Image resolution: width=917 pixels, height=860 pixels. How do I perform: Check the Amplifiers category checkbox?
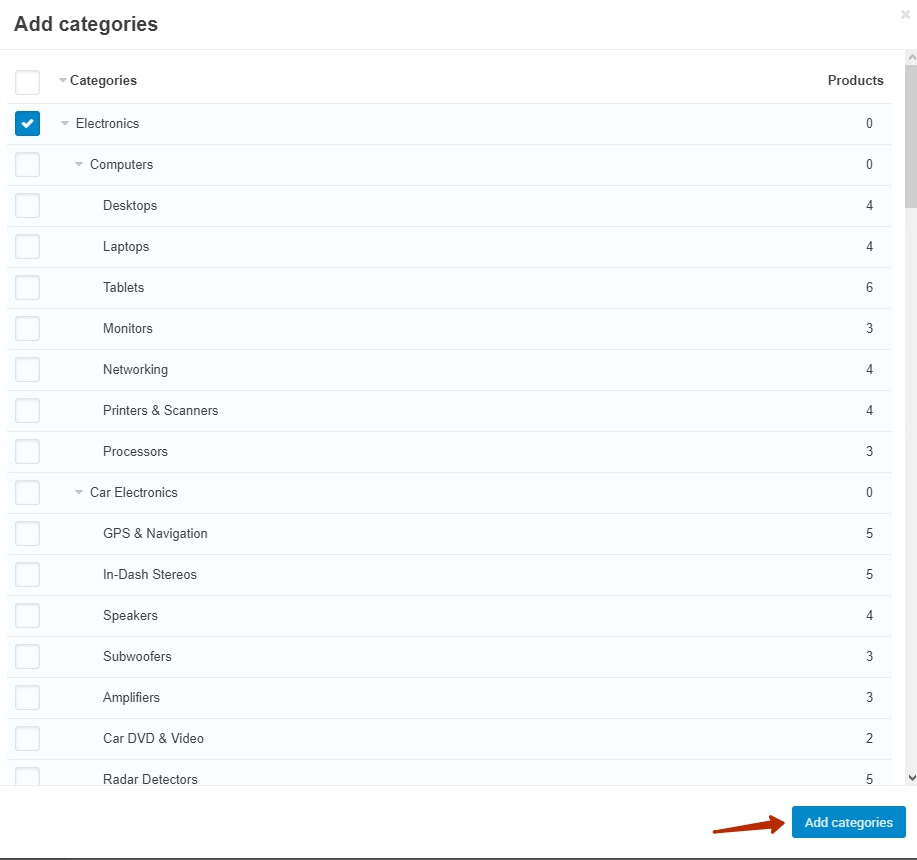27,697
